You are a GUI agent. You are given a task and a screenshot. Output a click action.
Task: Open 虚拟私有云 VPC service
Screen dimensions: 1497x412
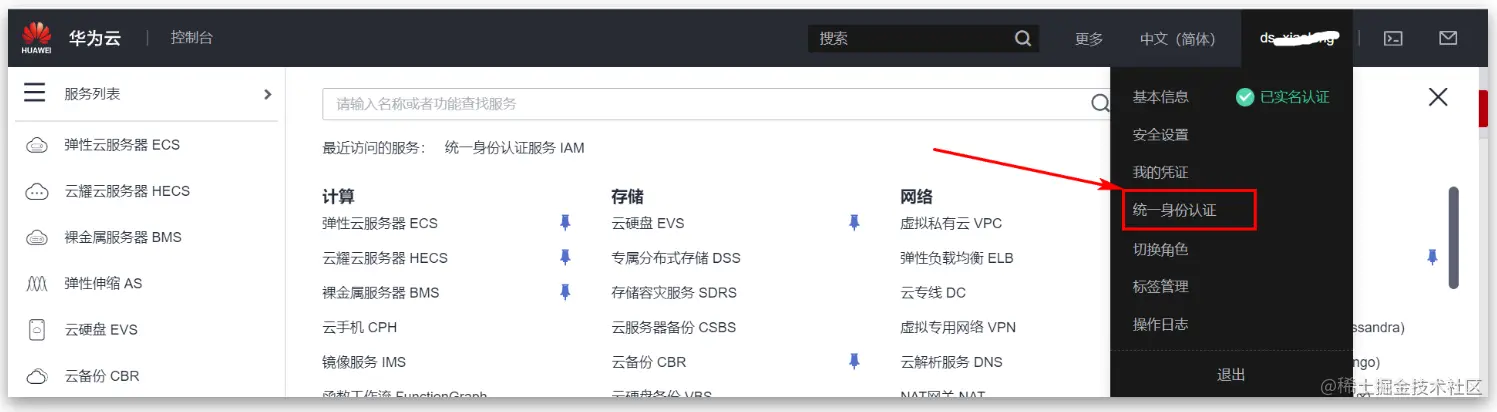pos(951,223)
